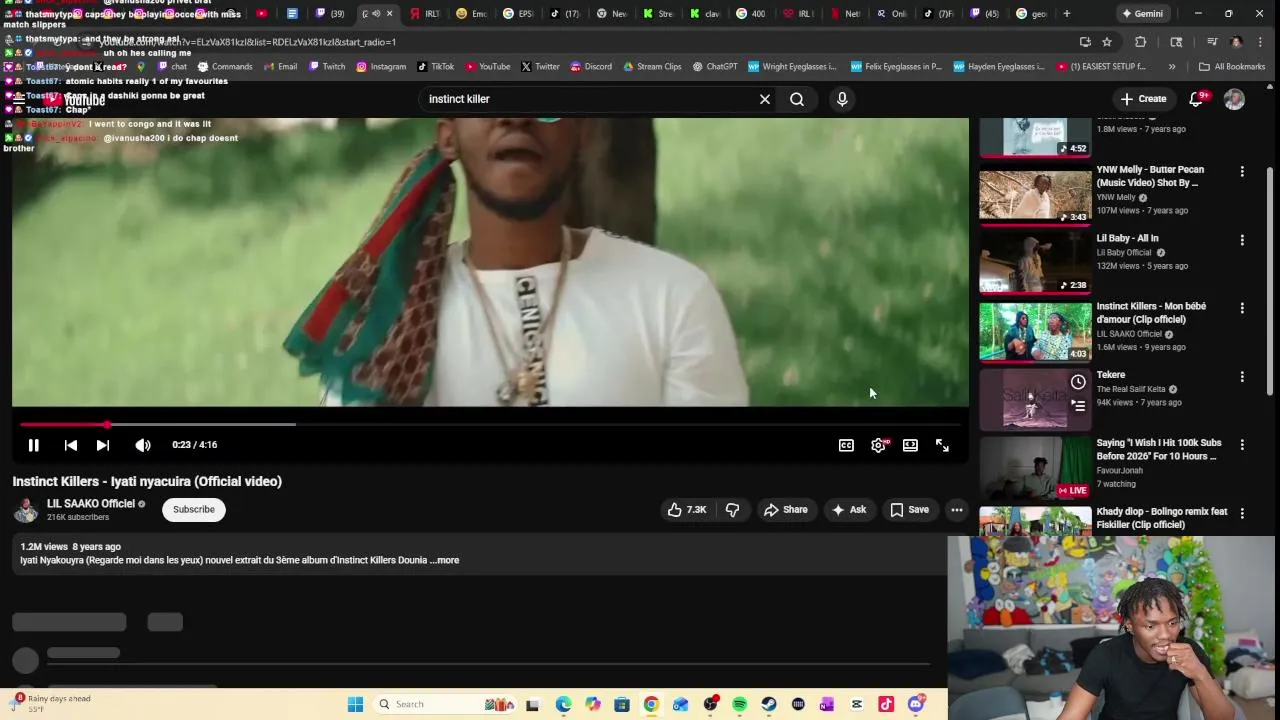
Task: Open options for Tekere video
Action: 1242,377
